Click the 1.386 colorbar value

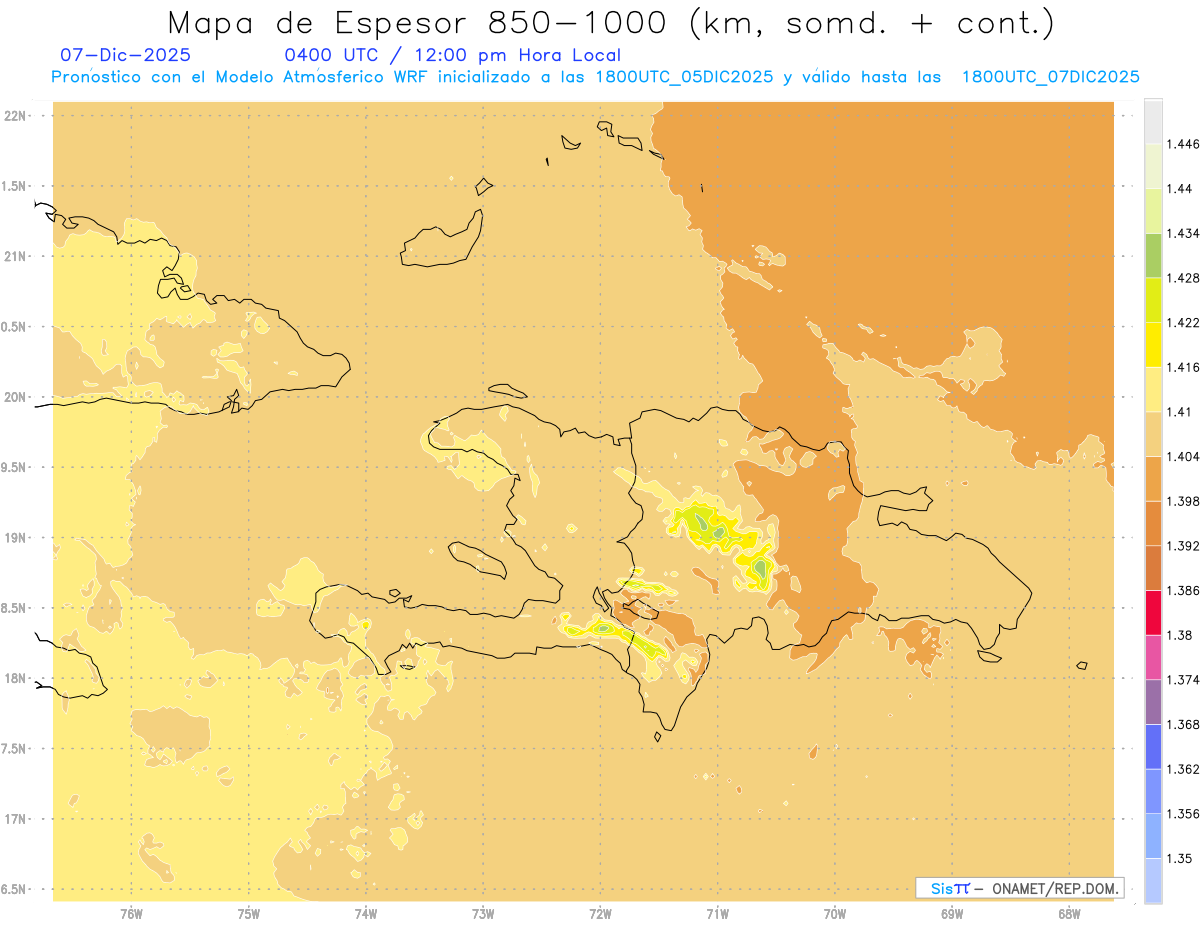click(x=1183, y=591)
